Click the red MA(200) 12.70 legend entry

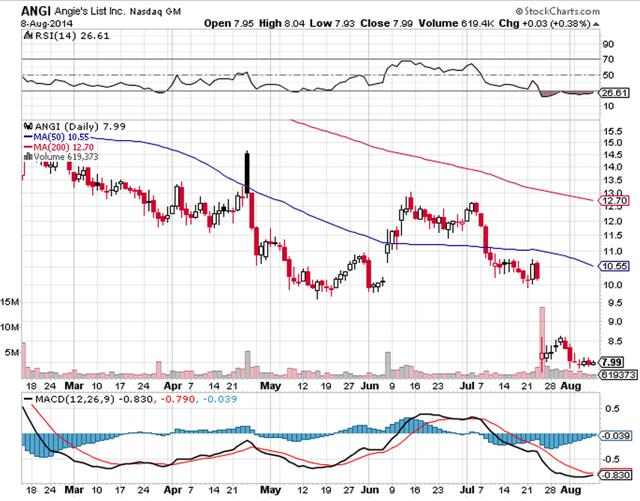click(x=59, y=147)
